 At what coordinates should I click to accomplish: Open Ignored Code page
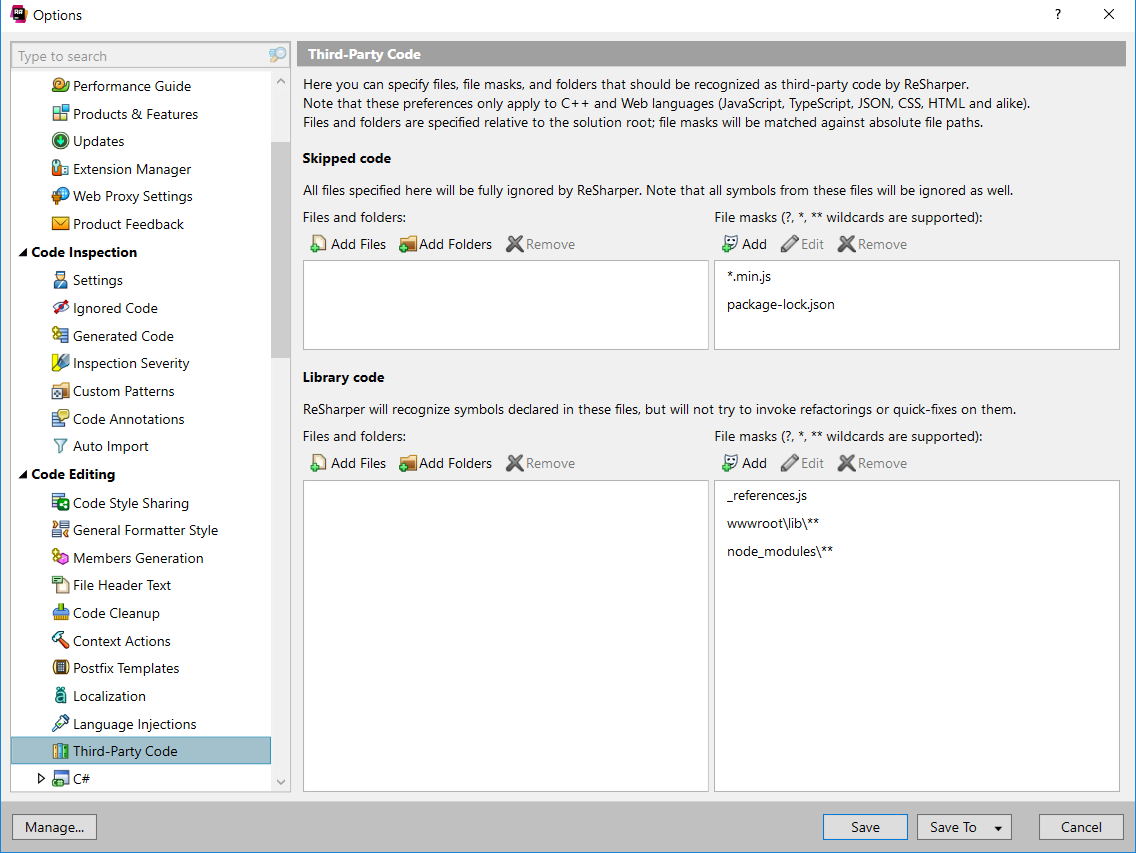click(x=104, y=308)
